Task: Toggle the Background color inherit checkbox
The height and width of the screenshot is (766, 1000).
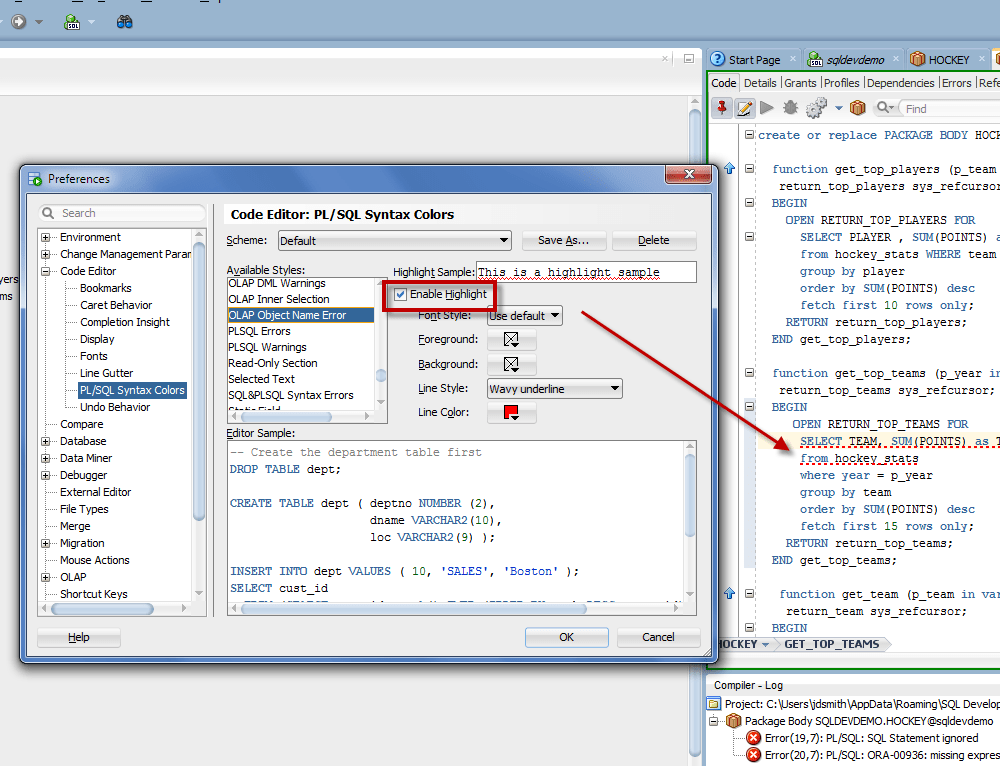Action: (512, 363)
